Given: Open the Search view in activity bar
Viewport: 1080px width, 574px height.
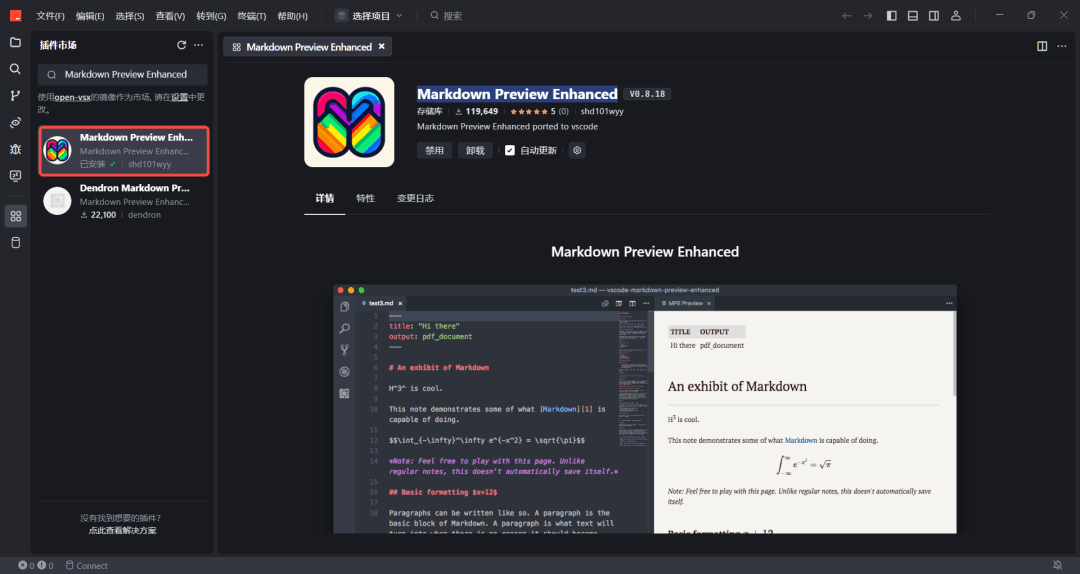Looking at the screenshot, I should point(15,69).
